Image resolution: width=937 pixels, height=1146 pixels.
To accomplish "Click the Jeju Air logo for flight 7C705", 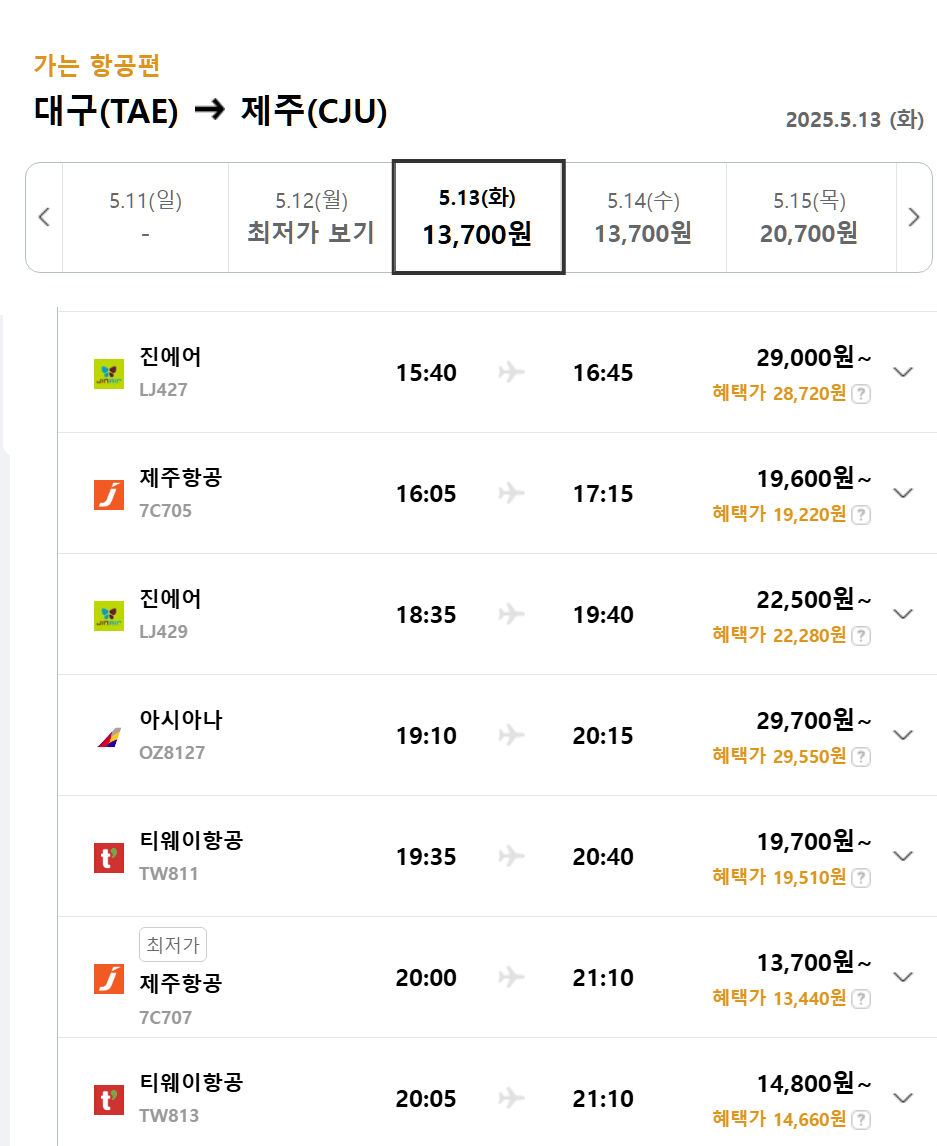I will coord(109,495).
